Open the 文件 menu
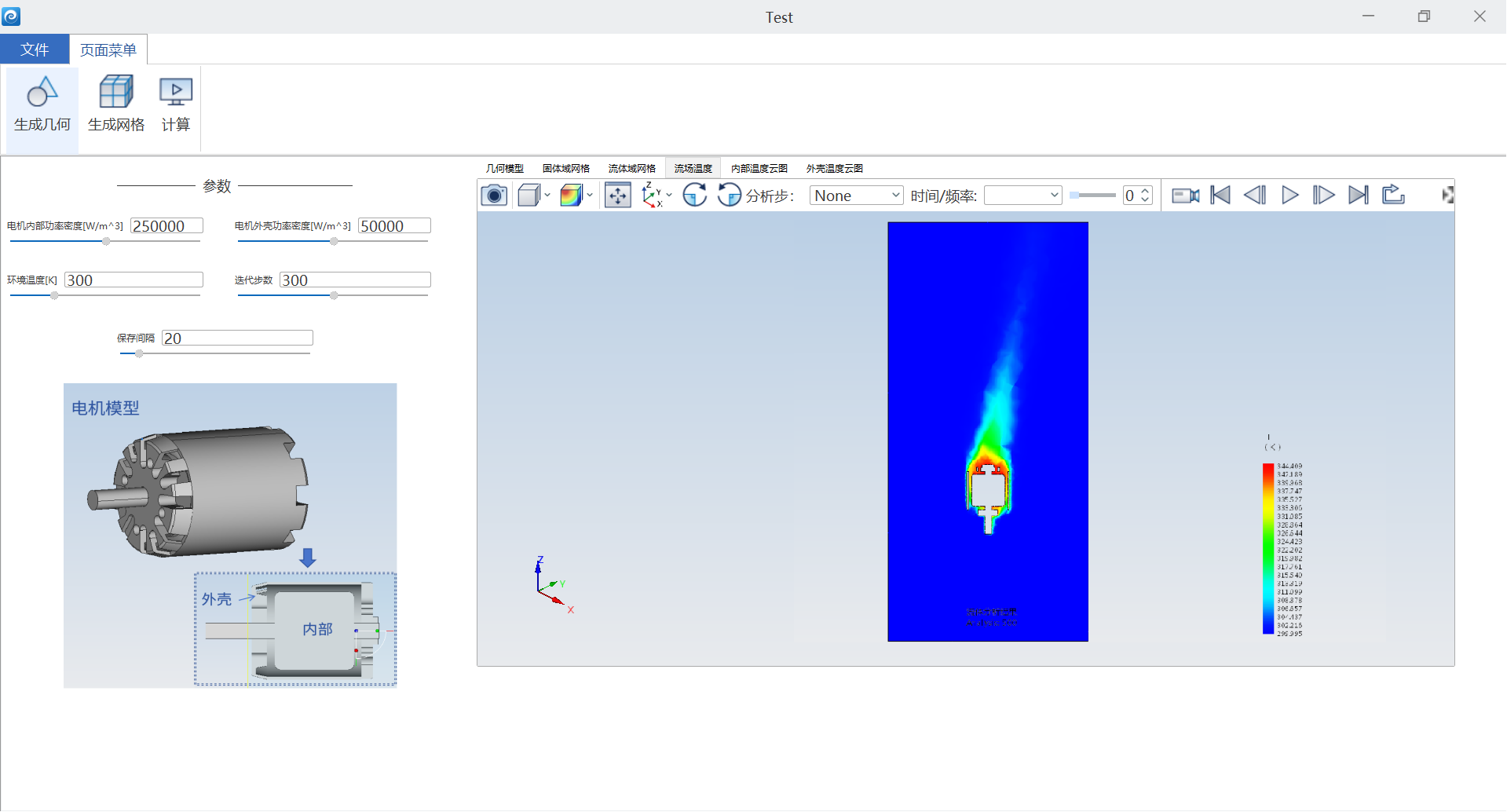Viewport: 1507px width, 812px height. click(35, 49)
